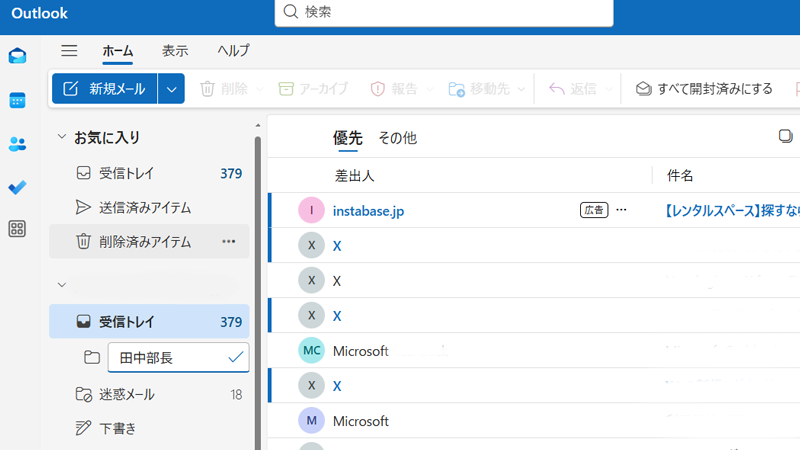Select the highlighted 受信トレイ account folder
Screen dimensions: 800x450
149,321
